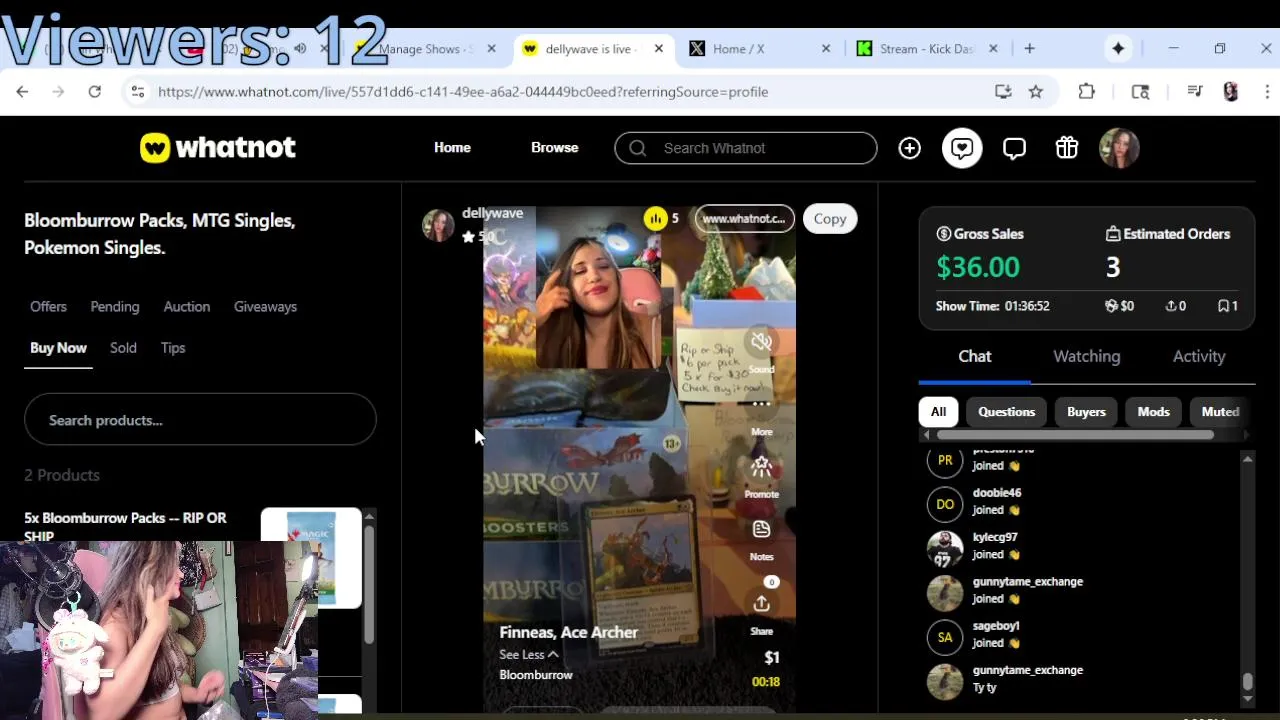This screenshot has width=1280, height=720.
Task: Click kylecg97 username in chat
Action: coord(995,537)
